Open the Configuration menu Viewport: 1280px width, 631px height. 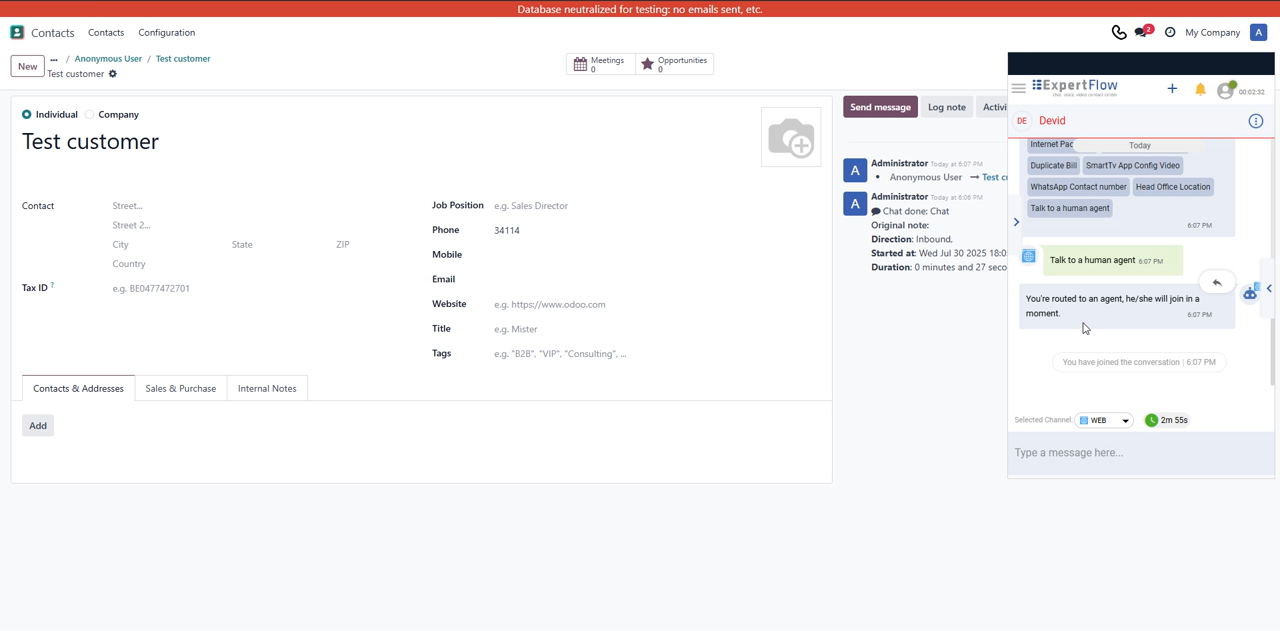[x=166, y=33]
